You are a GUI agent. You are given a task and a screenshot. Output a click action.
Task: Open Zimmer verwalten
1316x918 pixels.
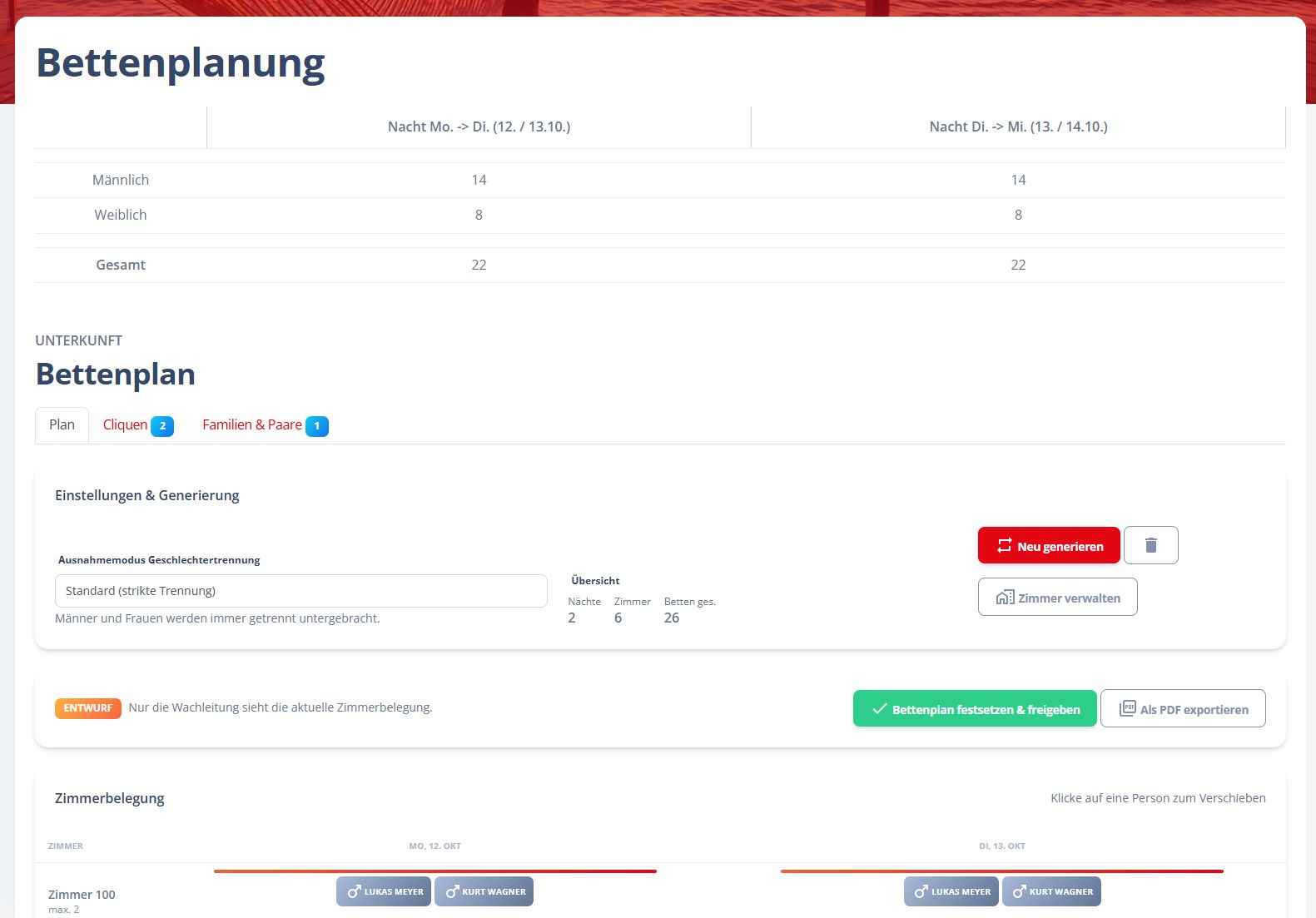(1057, 597)
